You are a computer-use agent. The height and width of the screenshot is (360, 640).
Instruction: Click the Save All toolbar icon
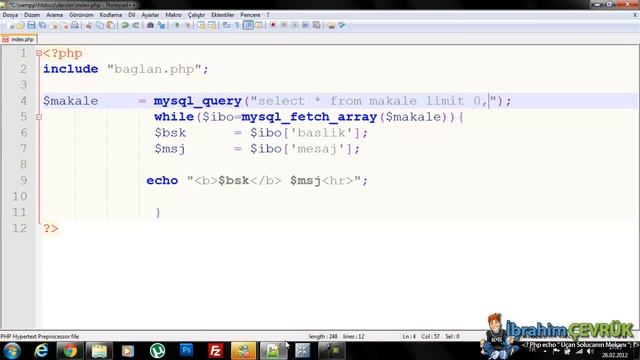coord(42,25)
